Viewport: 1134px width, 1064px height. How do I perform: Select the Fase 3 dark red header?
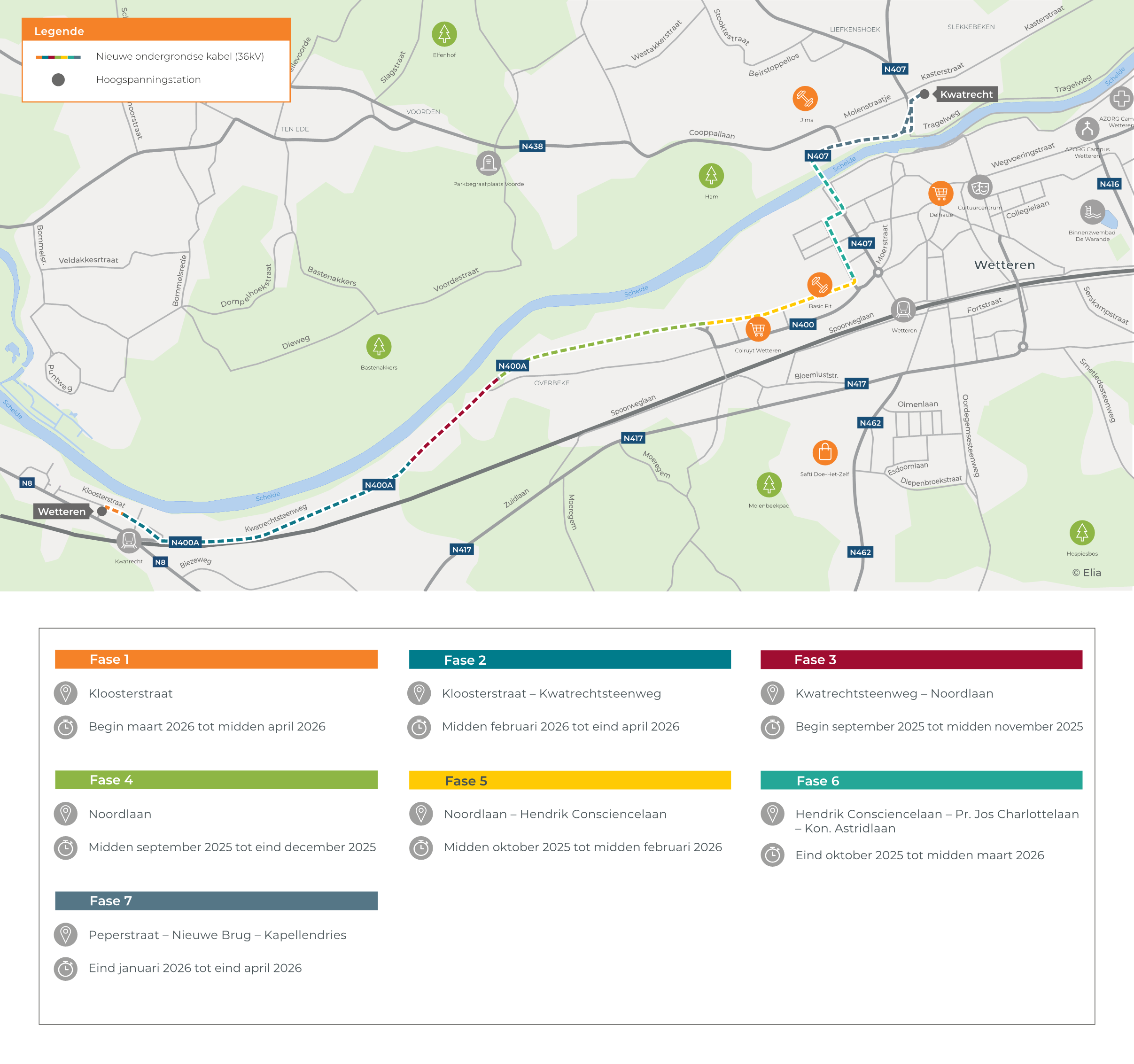click(x=921, y=660)
